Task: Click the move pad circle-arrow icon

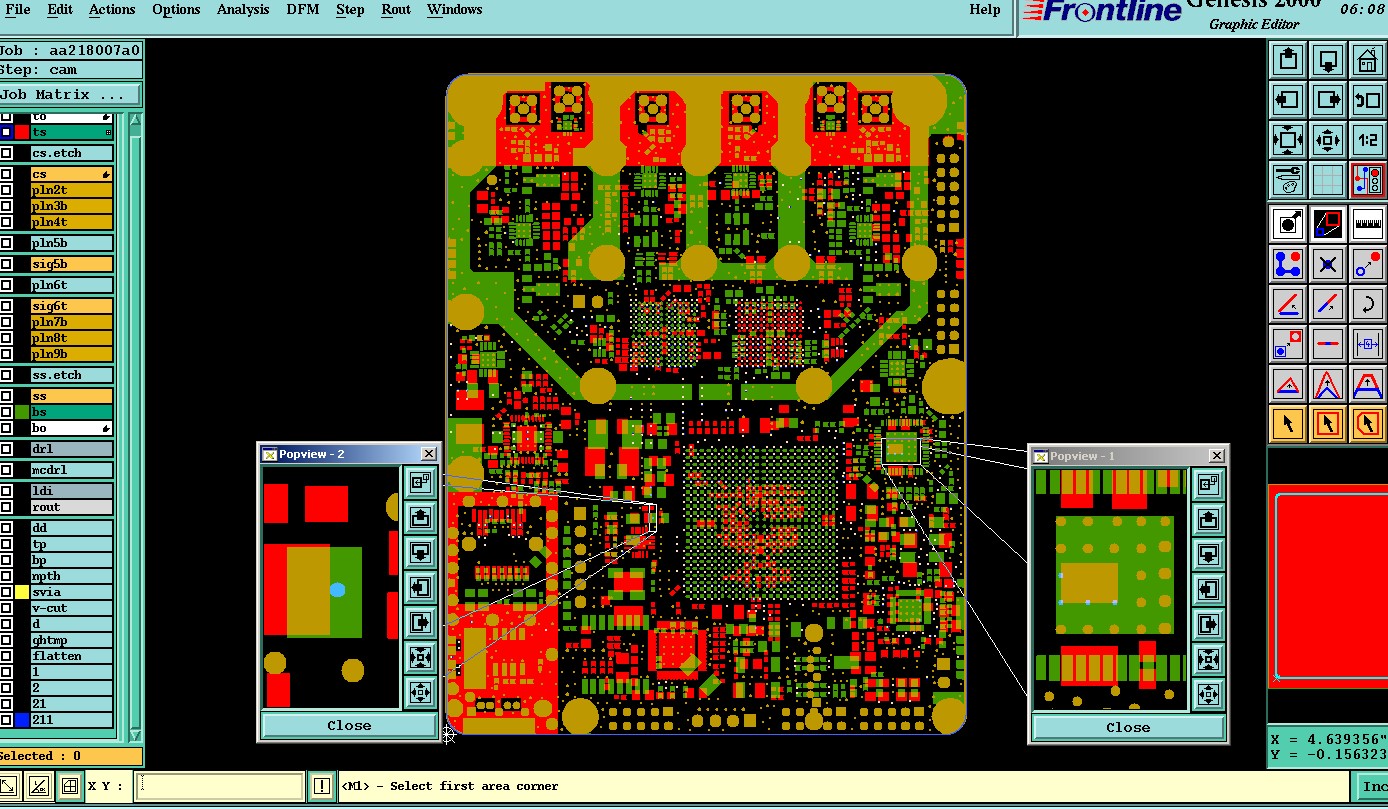Action: pos(1367,264)
